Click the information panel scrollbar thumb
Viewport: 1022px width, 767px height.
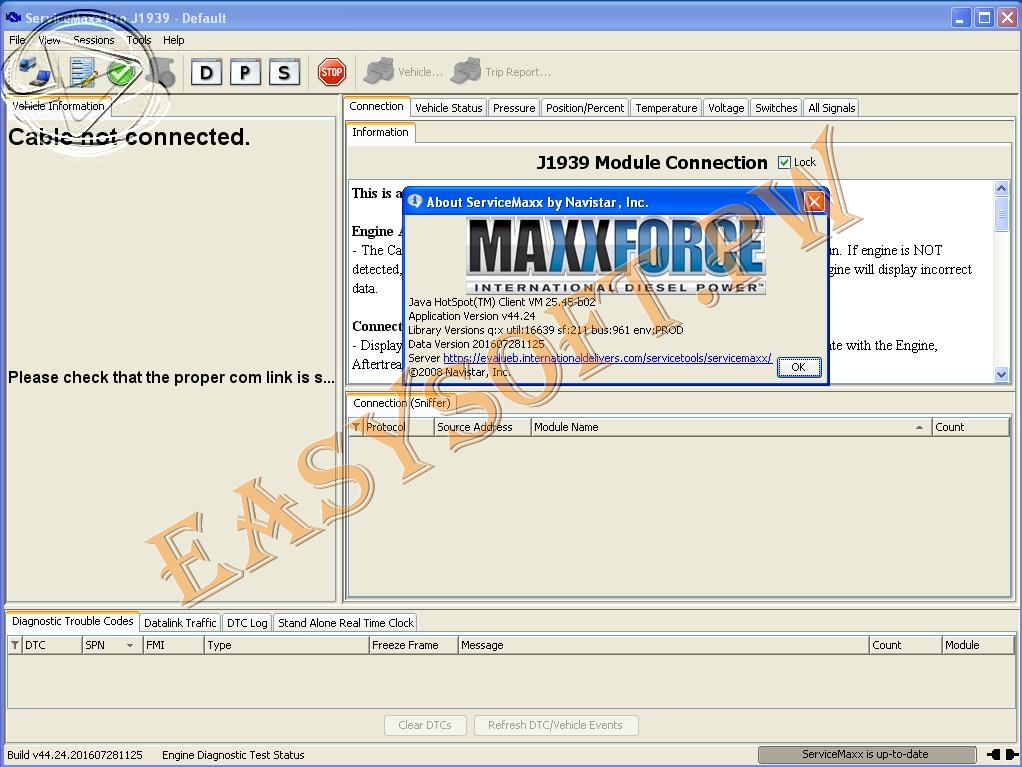pyautogui.click(x=1001, y=215)
